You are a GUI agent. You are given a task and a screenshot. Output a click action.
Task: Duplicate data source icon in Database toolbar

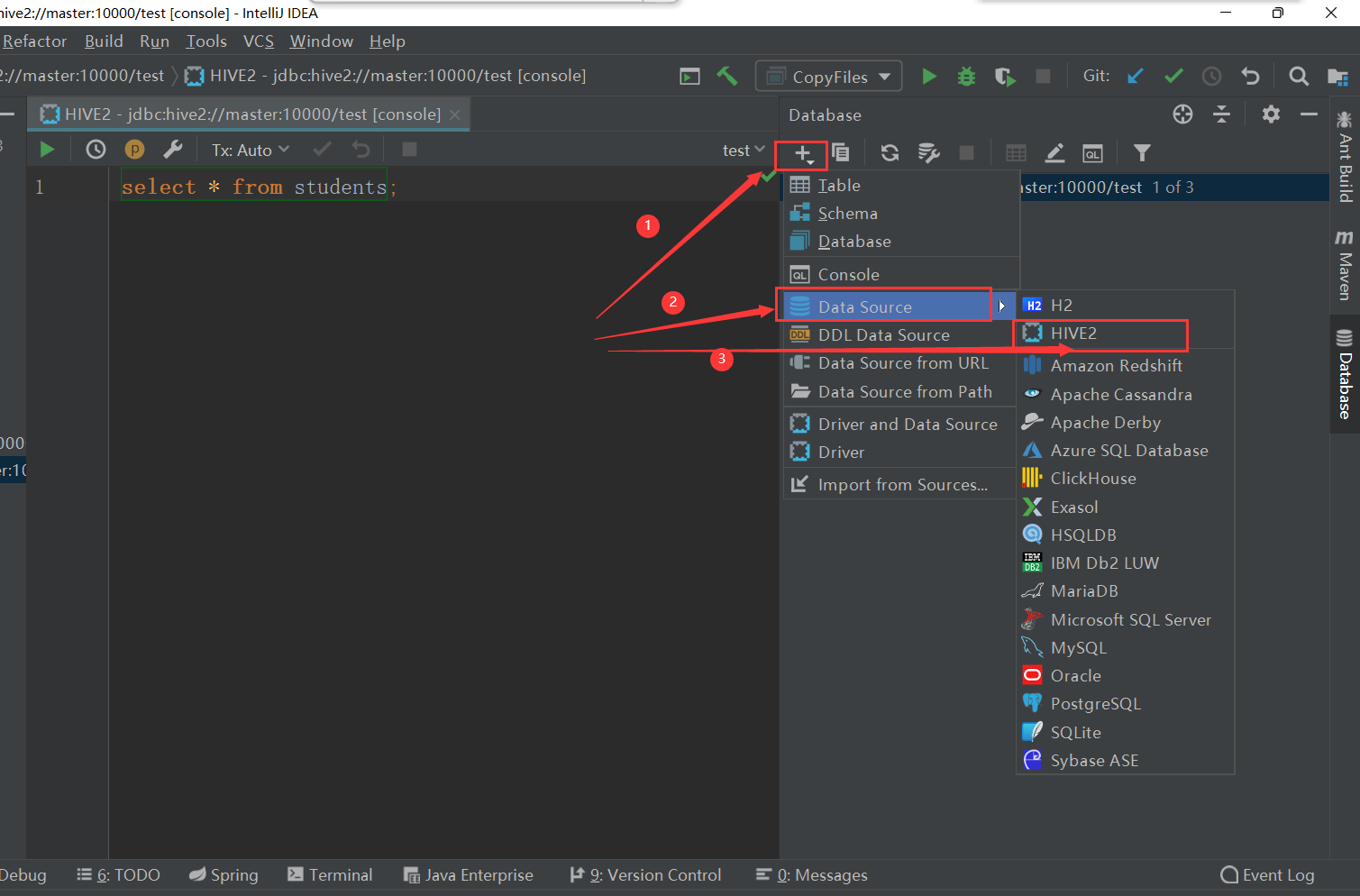841,152
